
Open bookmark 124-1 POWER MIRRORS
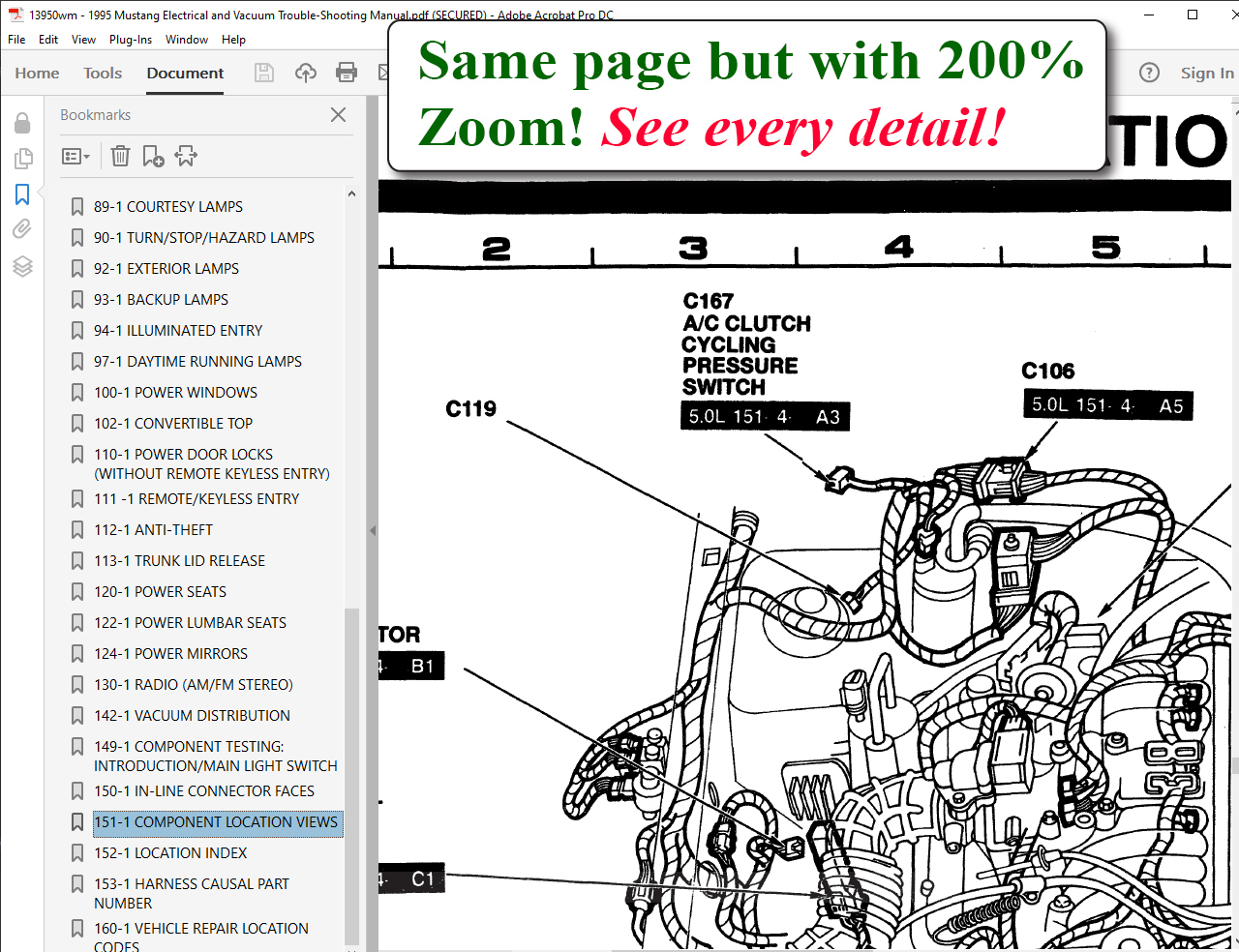tap(171, 654)
